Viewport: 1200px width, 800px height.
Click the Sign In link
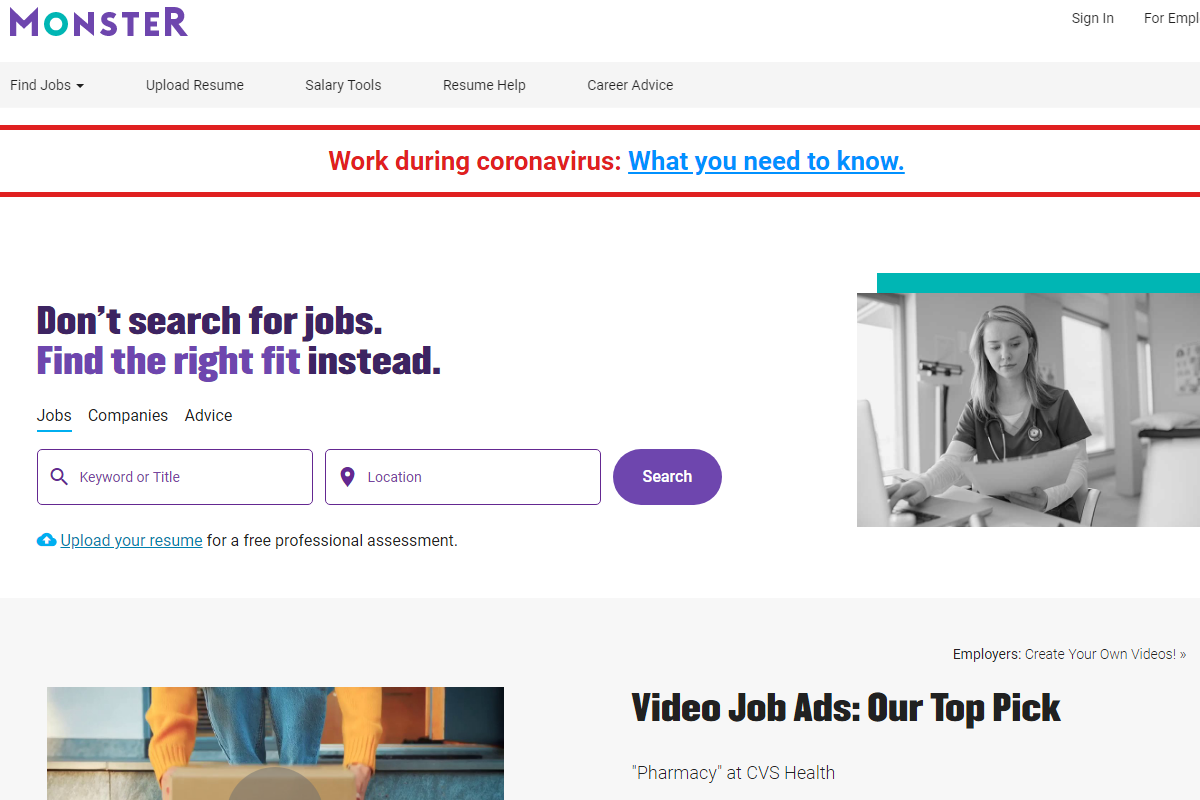click(x=1092, y=18)
